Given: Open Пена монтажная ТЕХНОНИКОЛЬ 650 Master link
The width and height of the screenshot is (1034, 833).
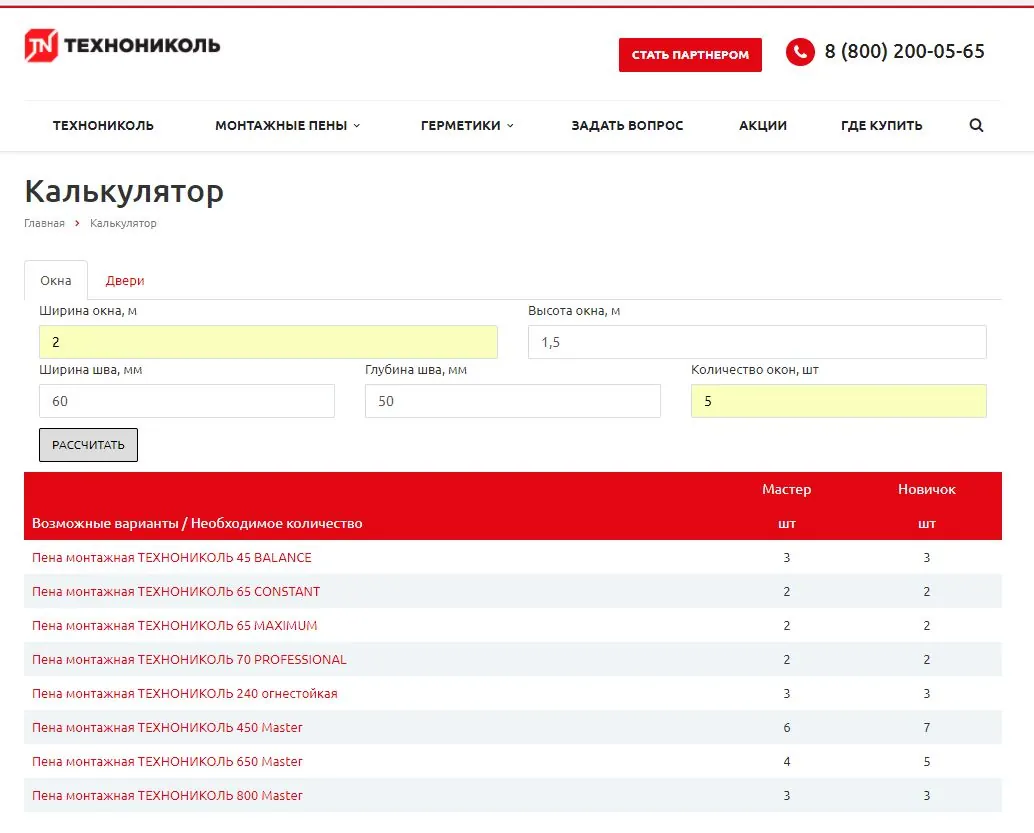Looking at the screenshot, I should pos(167,762).
